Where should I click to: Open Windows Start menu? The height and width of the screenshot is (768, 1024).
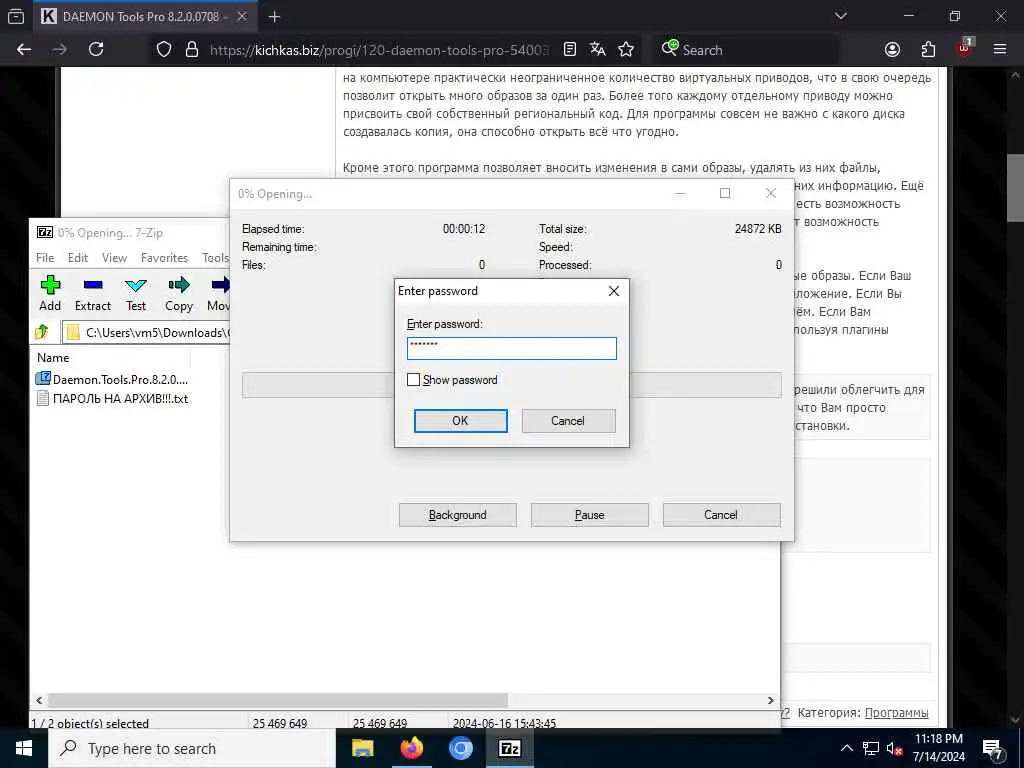(24, 748)
